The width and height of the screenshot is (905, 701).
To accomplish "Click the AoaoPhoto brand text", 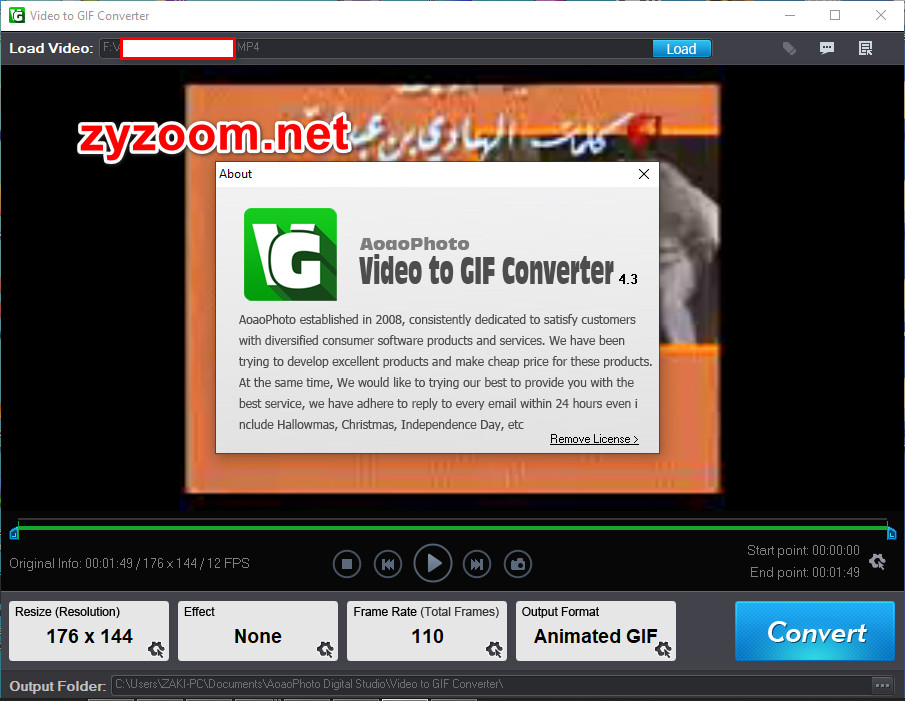I will (414, 244).
